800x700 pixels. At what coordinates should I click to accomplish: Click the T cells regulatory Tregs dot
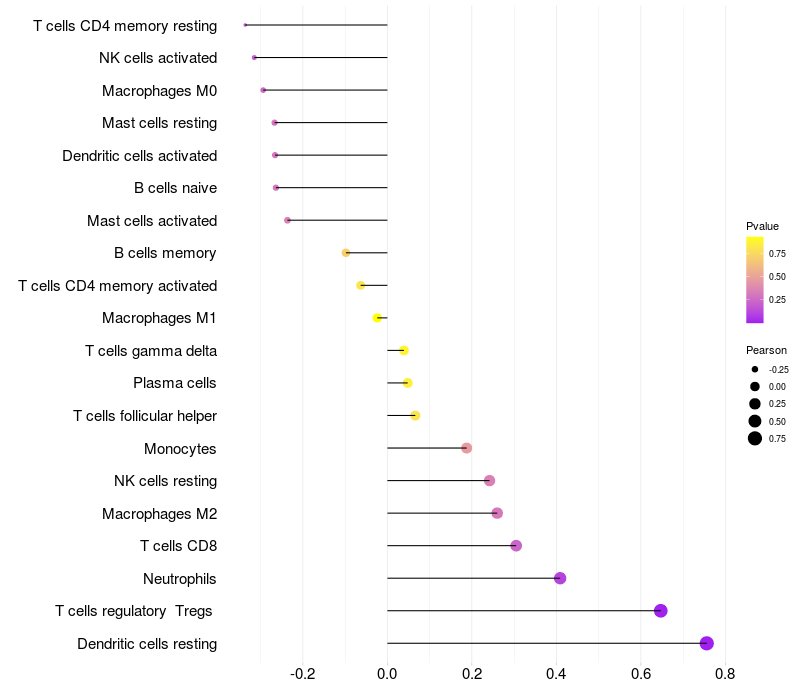[660, 611]
